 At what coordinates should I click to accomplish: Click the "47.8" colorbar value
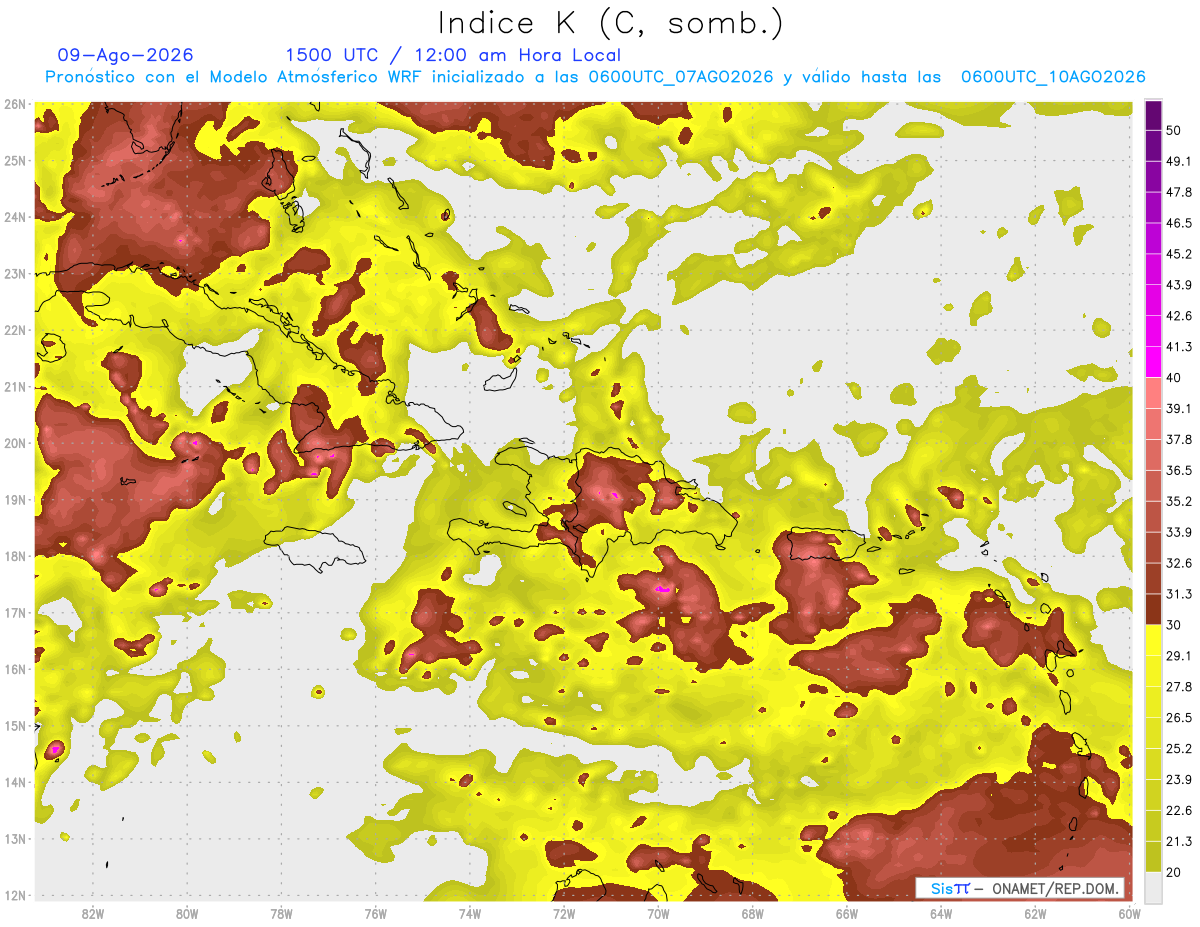(1178, 192)
